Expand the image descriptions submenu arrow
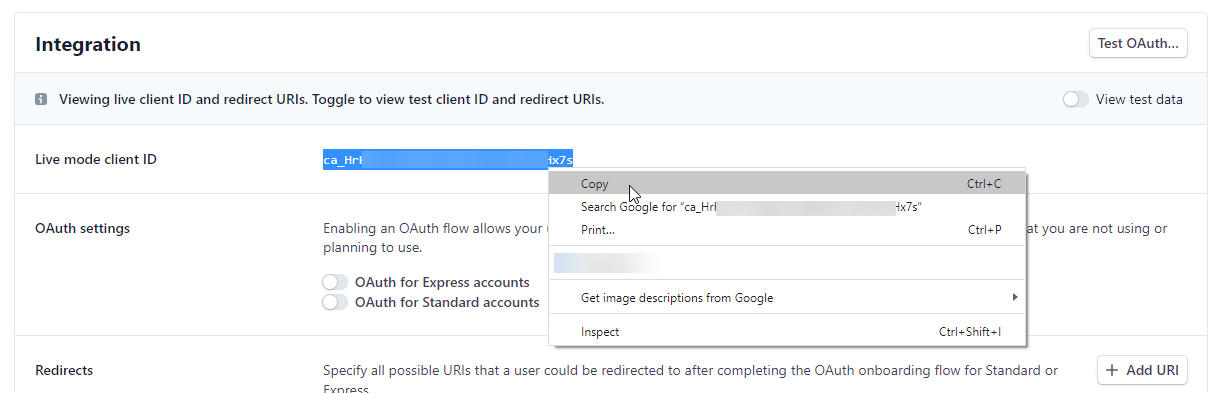 (1014, 298)
